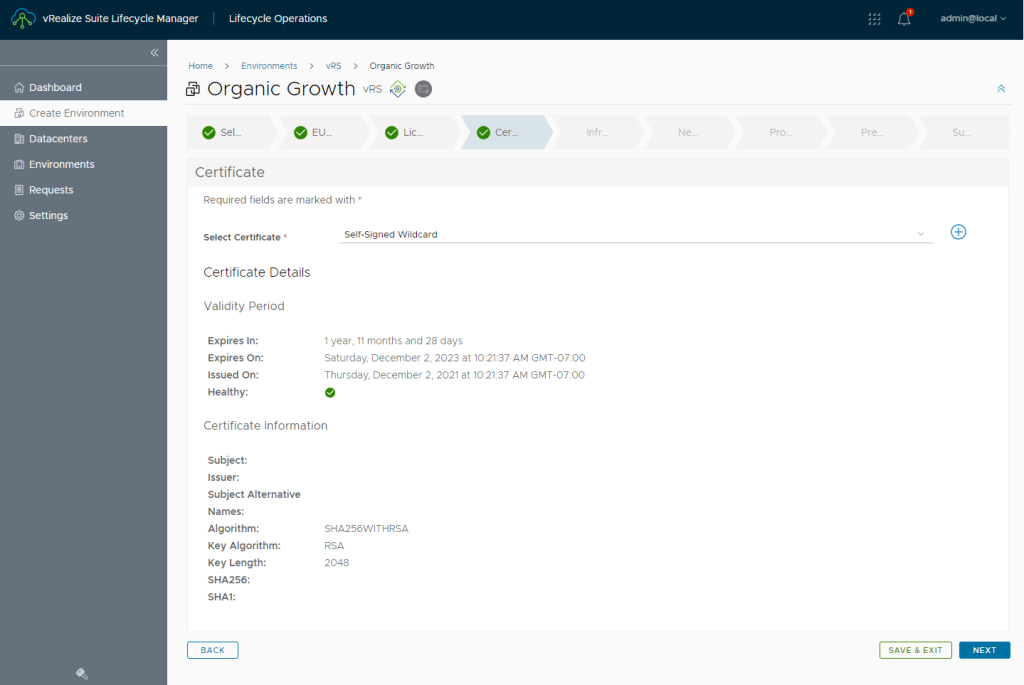Screen dimensions: 1024x685
Task: Click the Issued On date, December 2, 2021
Action: 455,375
